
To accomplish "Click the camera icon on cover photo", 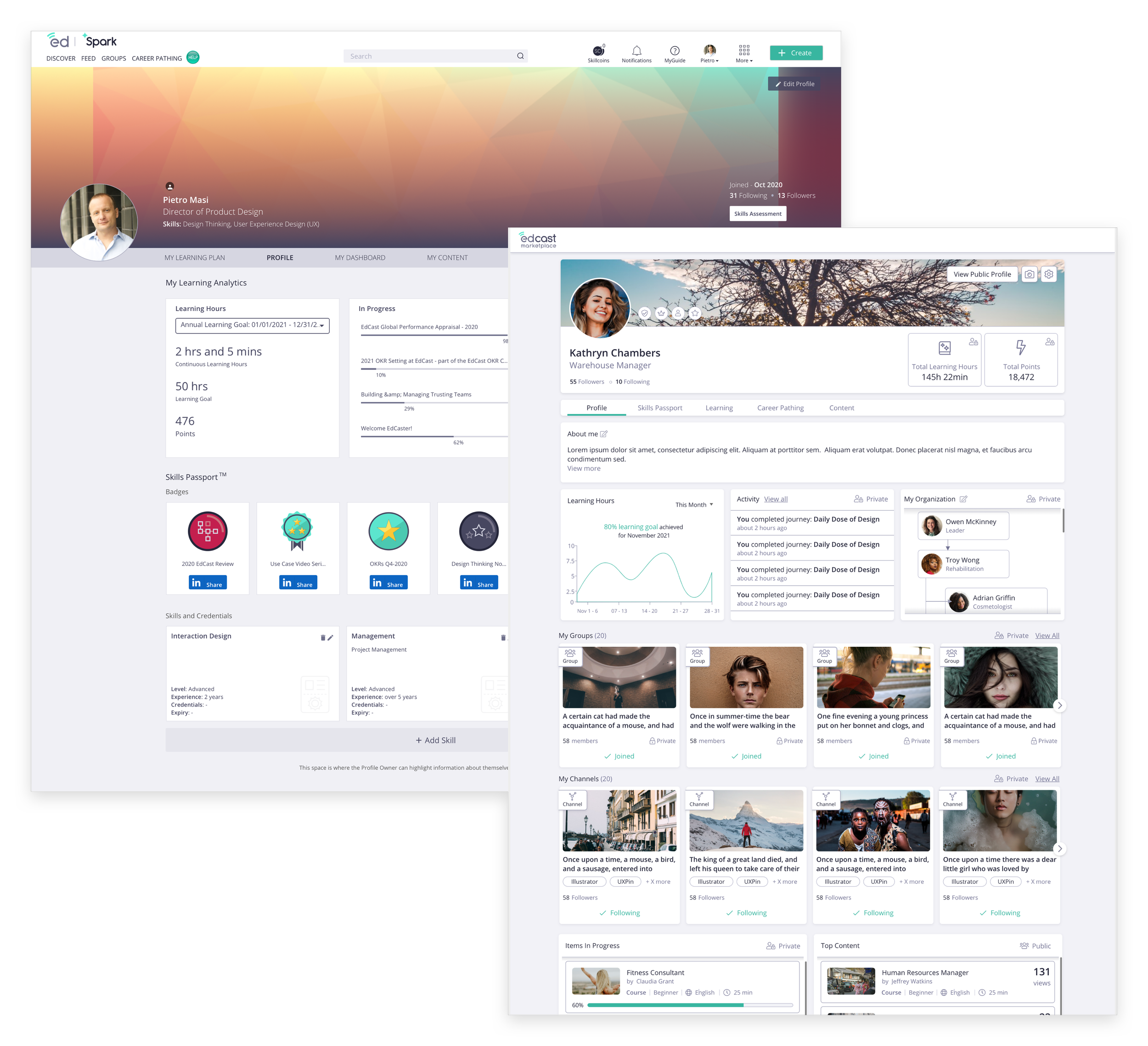I will tap(1029, 275).
